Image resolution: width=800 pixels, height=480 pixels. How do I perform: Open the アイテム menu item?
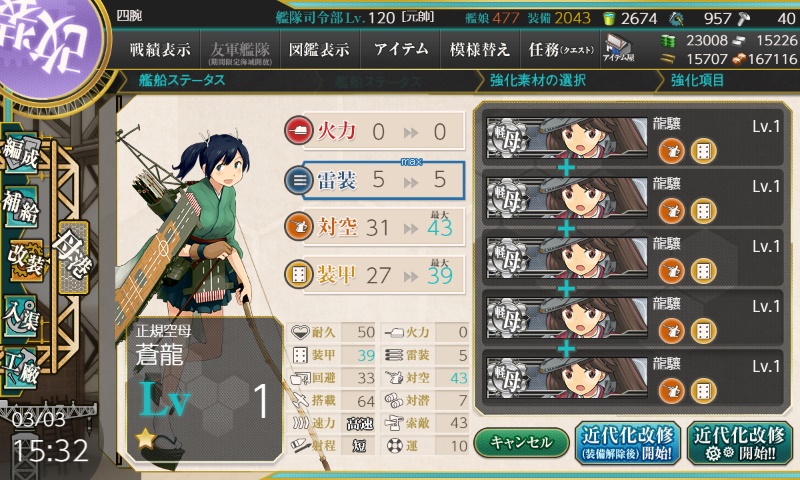click(401, 49)
